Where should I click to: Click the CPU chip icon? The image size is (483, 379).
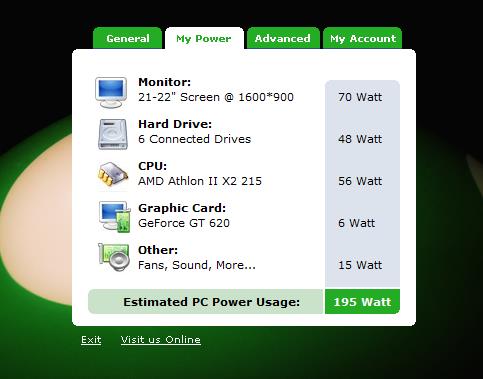(113, 174)
